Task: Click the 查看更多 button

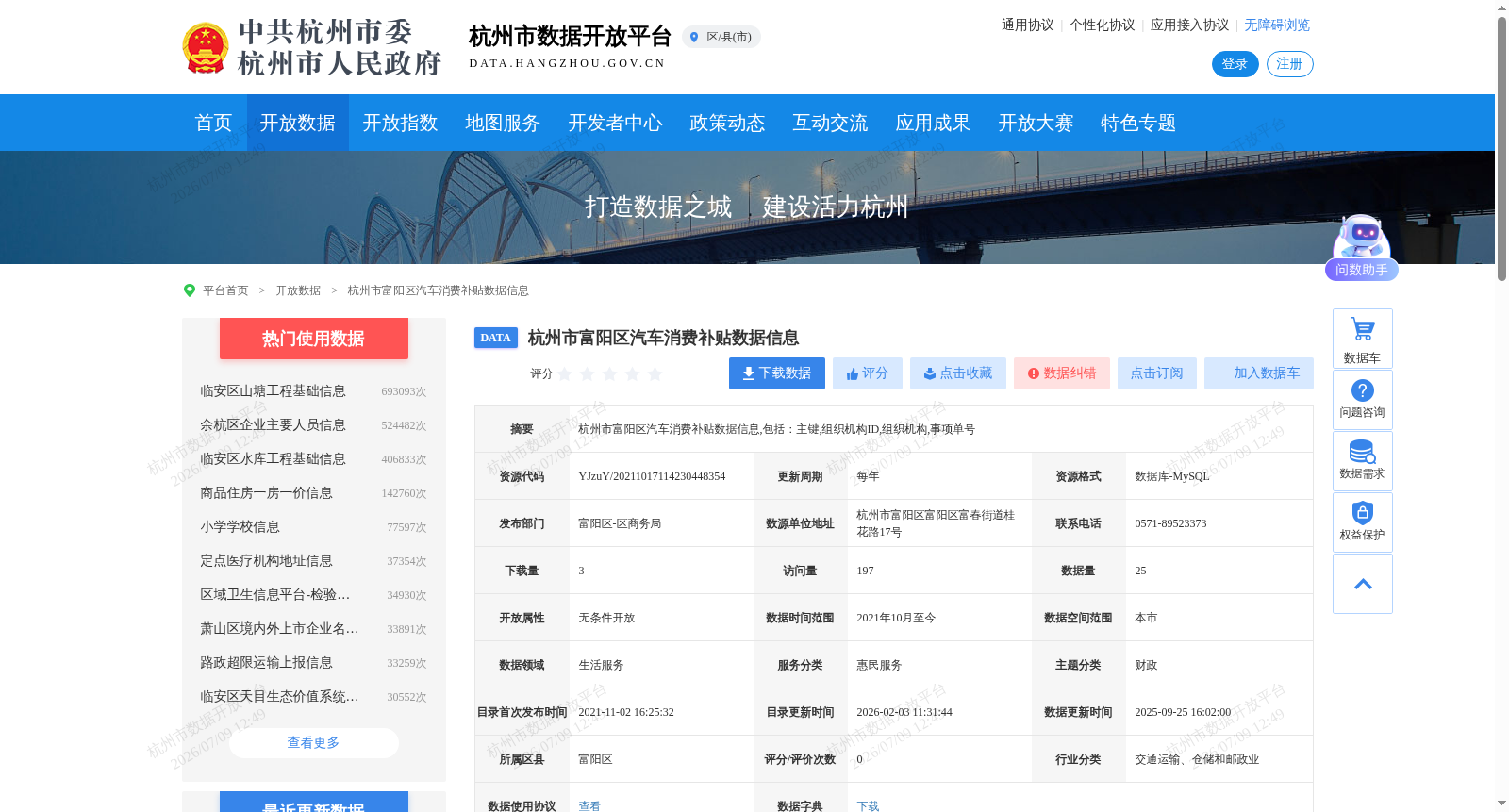Action: [313, 743]
